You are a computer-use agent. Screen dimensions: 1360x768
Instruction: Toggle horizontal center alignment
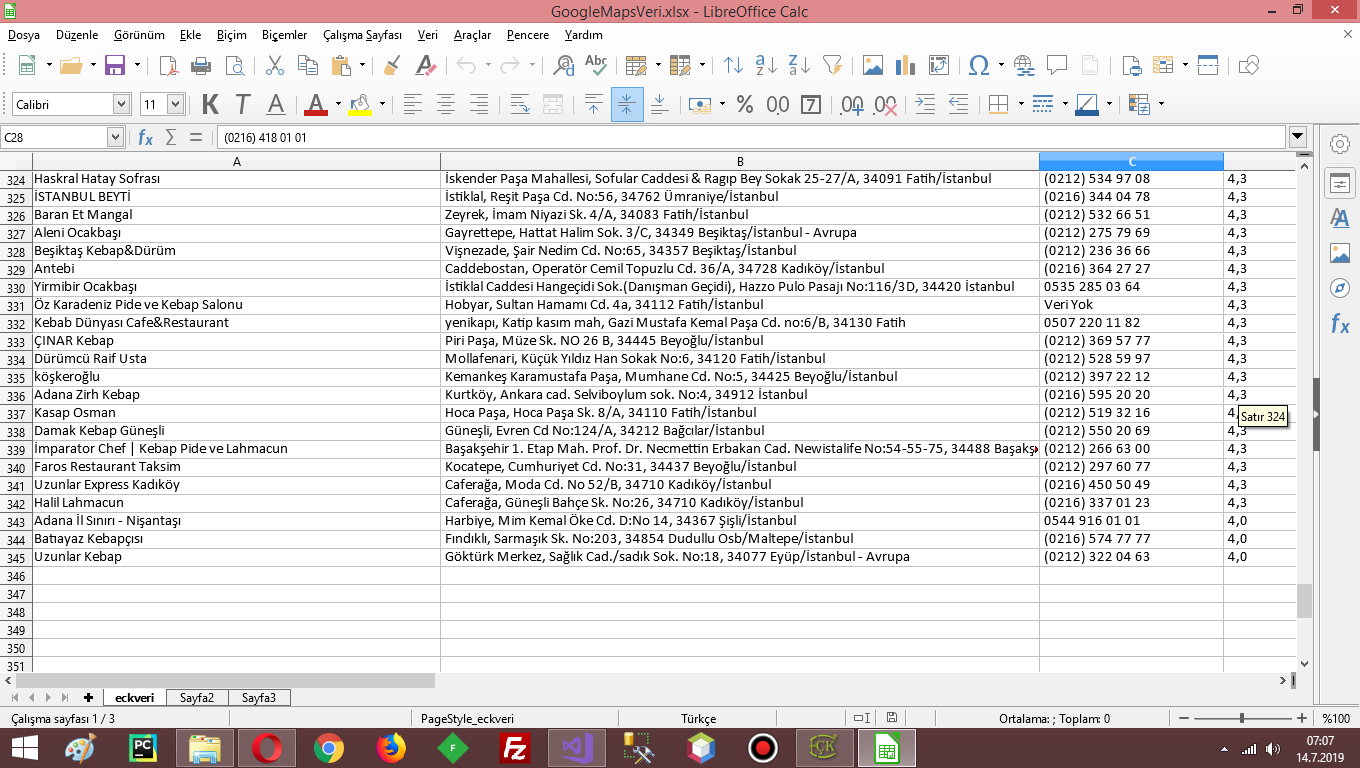pyautogui.click(x=446, y=104)
